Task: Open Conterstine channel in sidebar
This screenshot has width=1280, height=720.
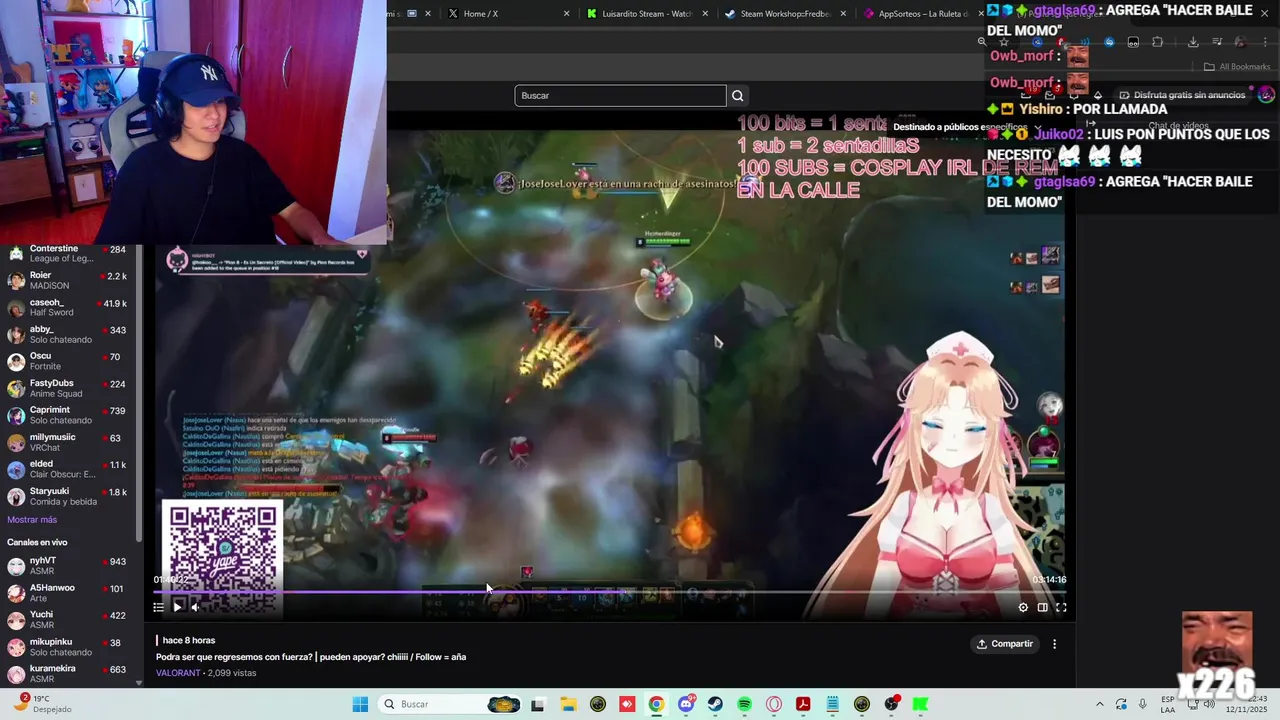Action: pos(68,253)
